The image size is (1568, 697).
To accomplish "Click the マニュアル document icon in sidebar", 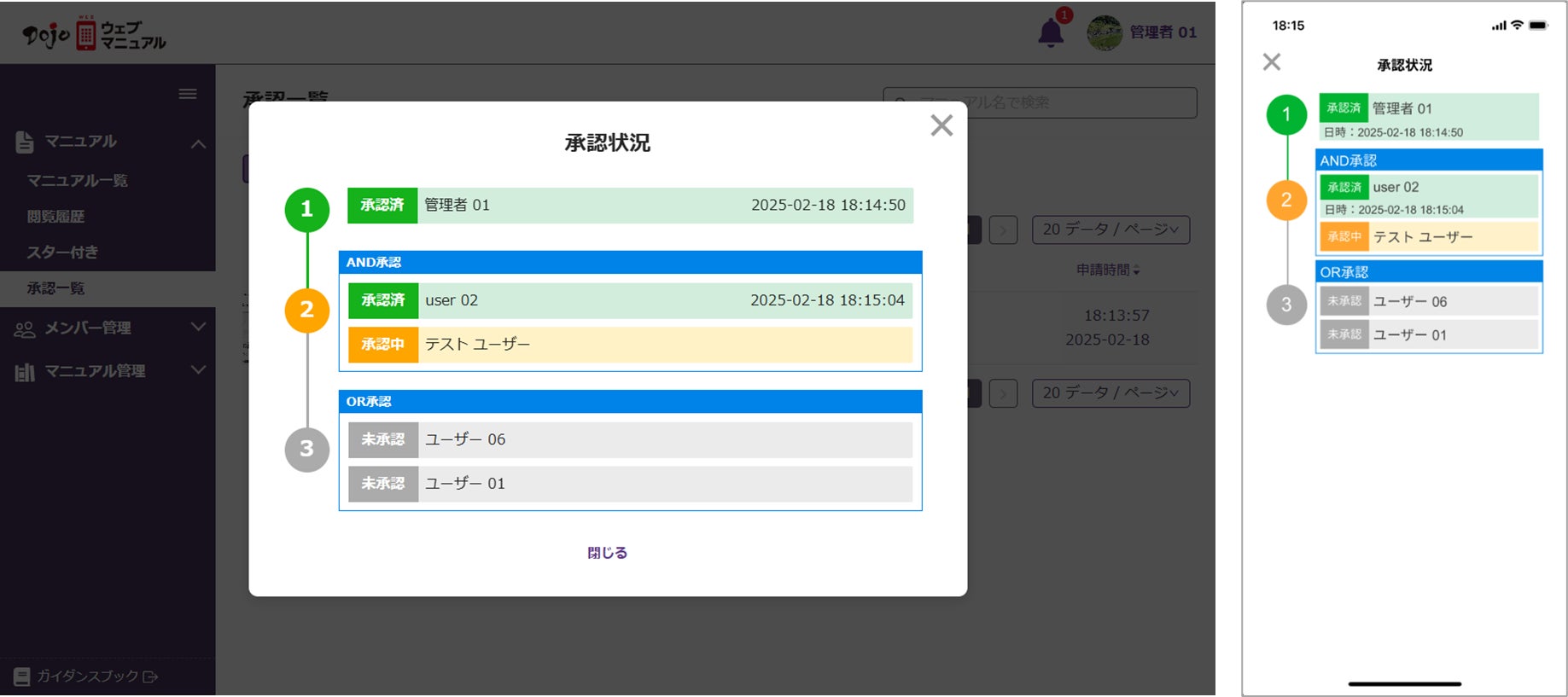I will click(25, 142).
